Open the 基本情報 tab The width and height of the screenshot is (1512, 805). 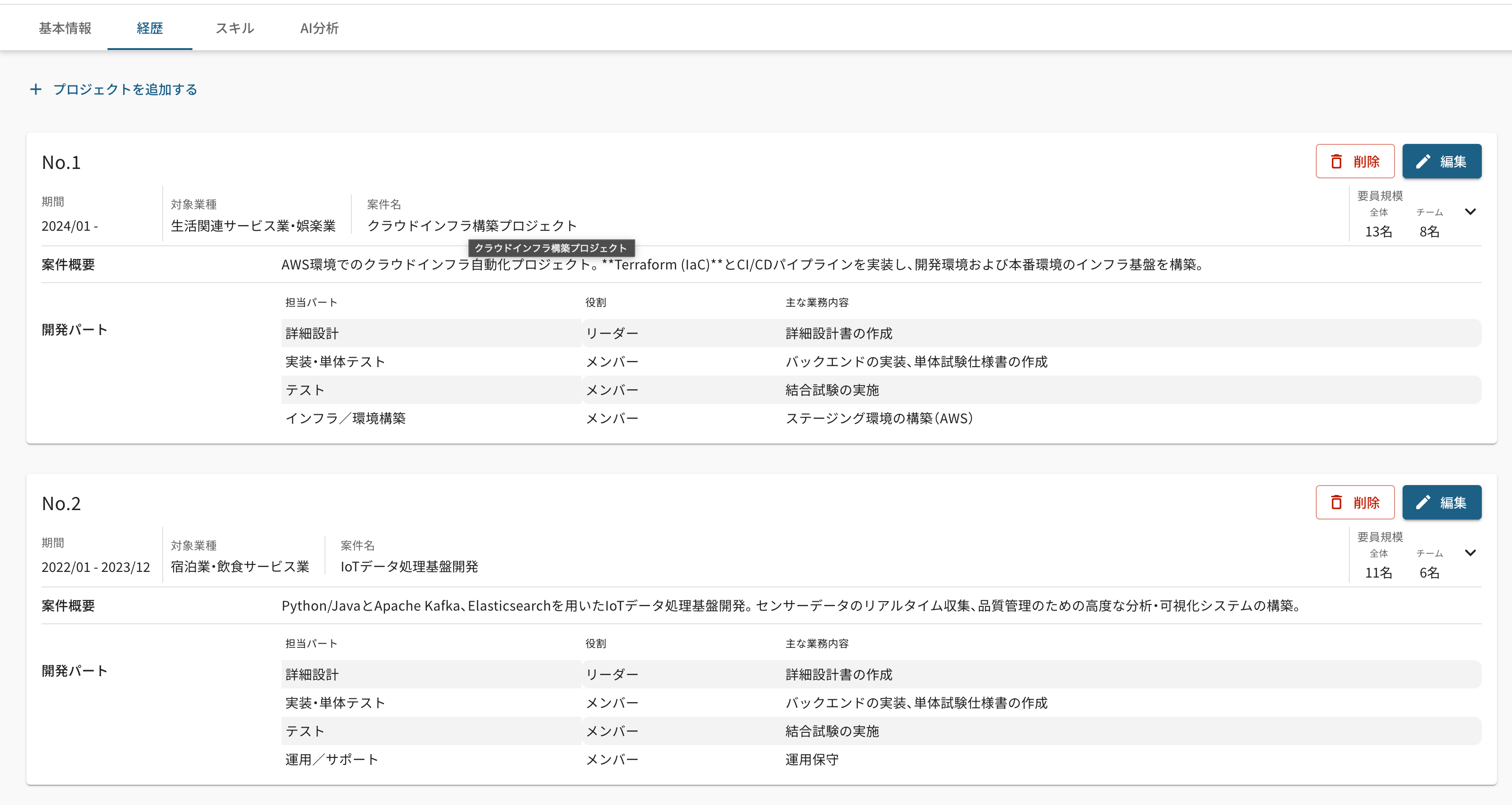click(65, 28)
